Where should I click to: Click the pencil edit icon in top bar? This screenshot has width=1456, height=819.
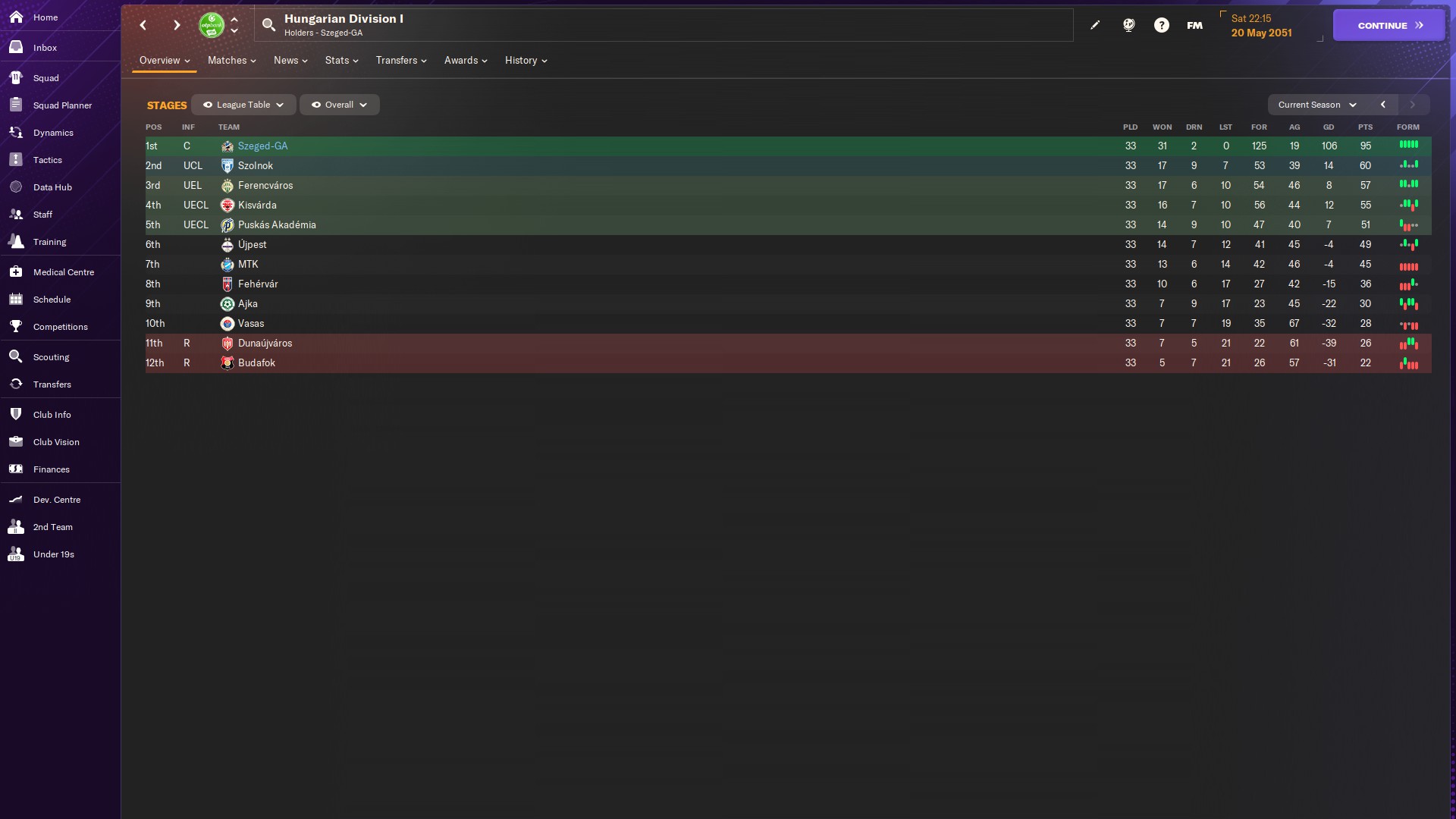click(1095, 25)
